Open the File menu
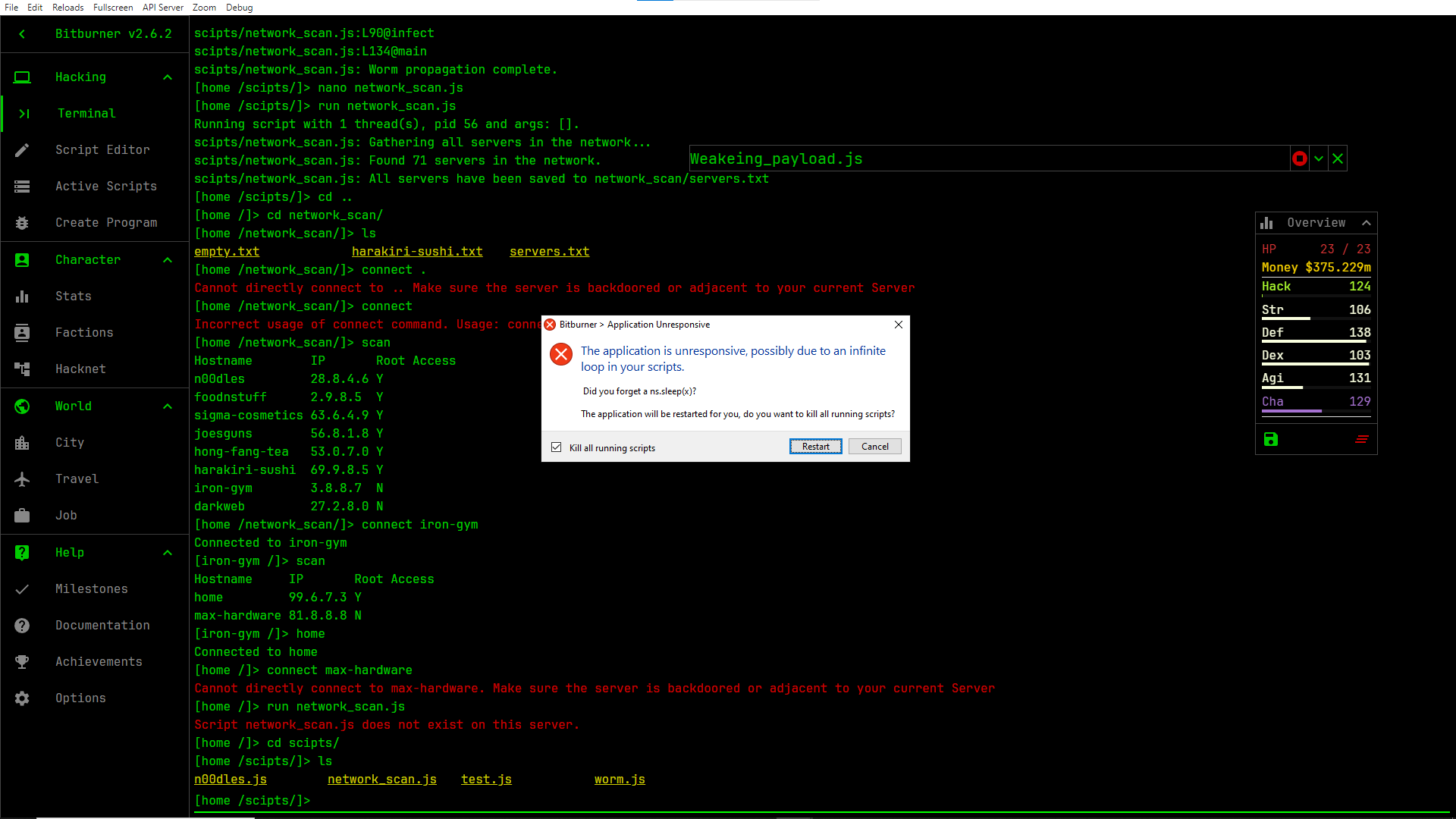This screenshot has width=1456, height=819. click(12, 8)
